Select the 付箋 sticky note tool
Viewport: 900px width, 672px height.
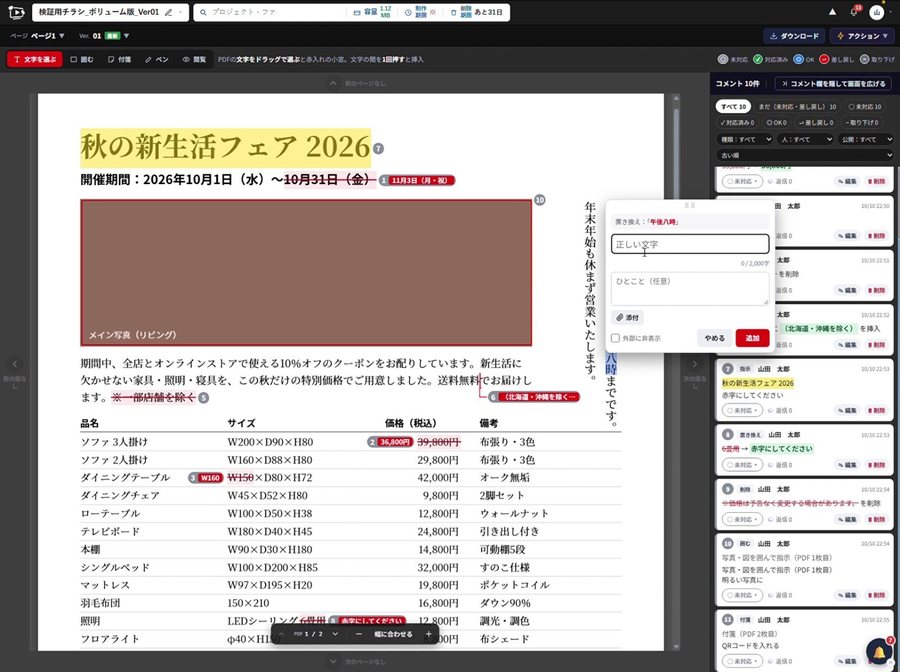[x=119, y=59]
